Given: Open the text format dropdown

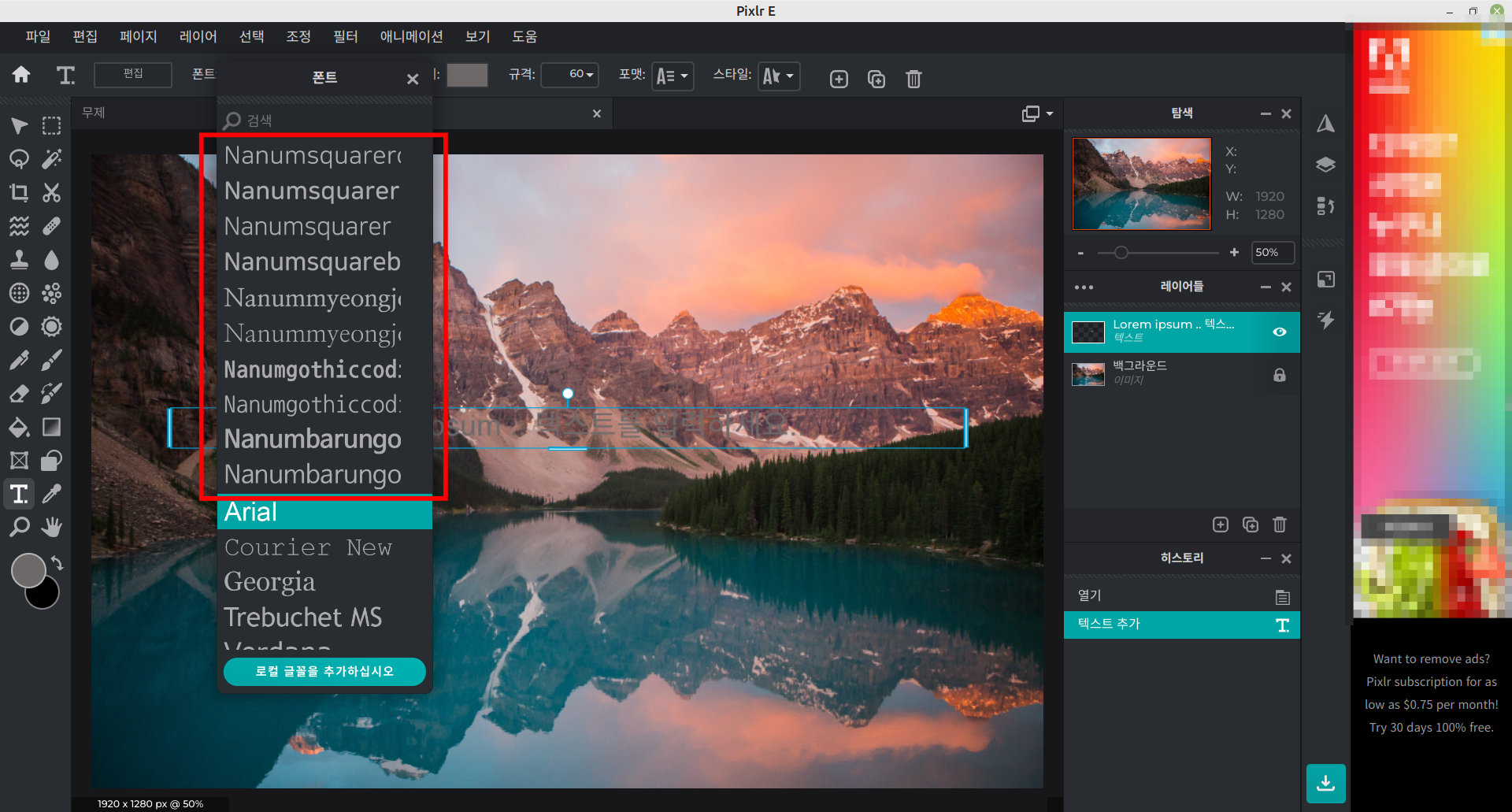Looking at the screenshot, I should (x=673, y=76).
